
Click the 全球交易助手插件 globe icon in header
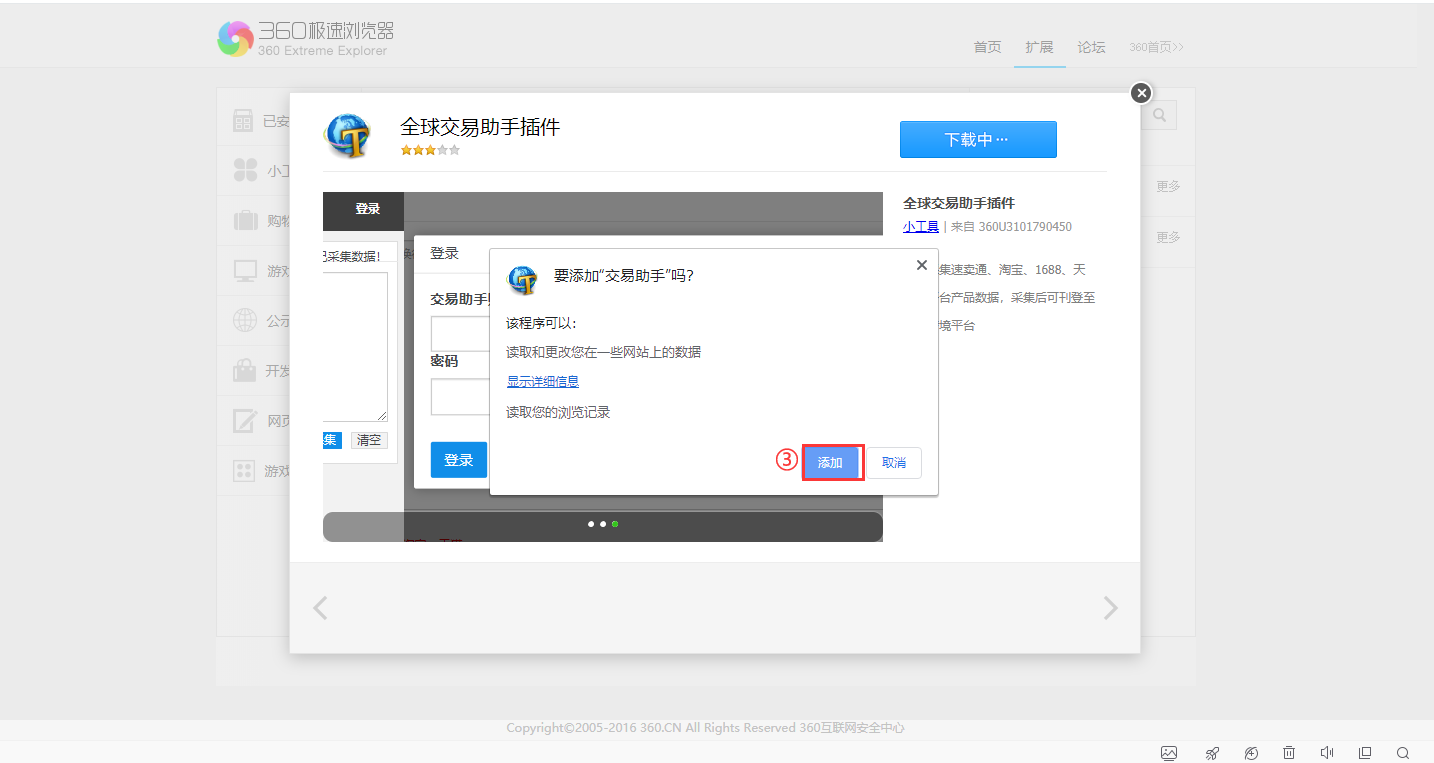click(348, 136)
